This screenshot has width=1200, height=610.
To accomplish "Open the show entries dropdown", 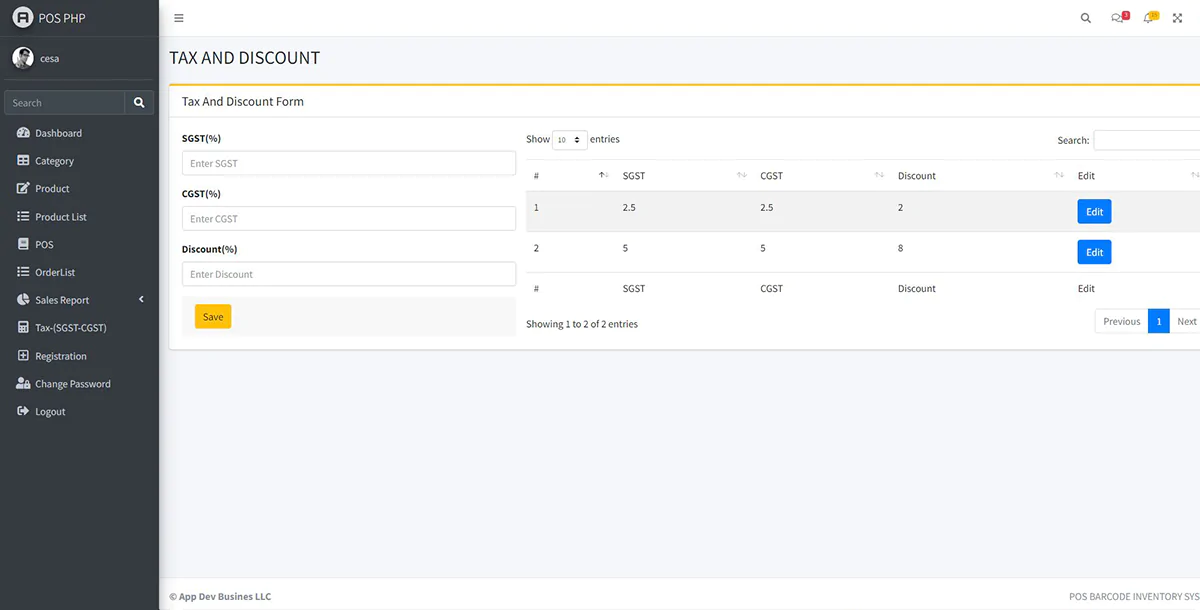I will click(x=569, y=140).
